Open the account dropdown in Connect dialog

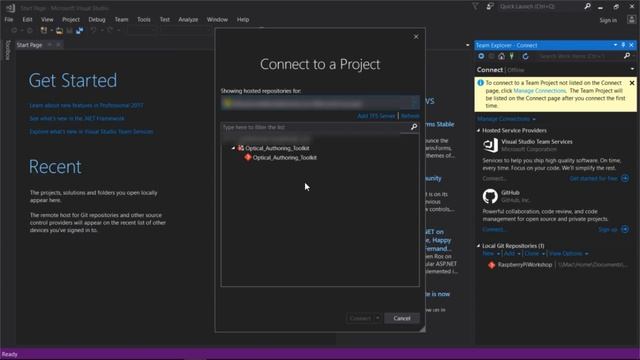click(x=415, y=103)
